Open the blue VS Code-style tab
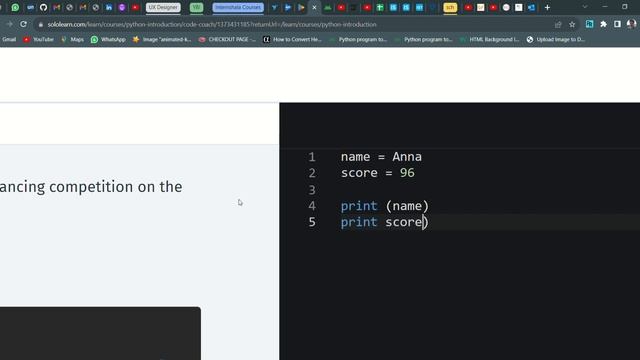Screen dimensions: 640x360 click(x=531, y=7)
